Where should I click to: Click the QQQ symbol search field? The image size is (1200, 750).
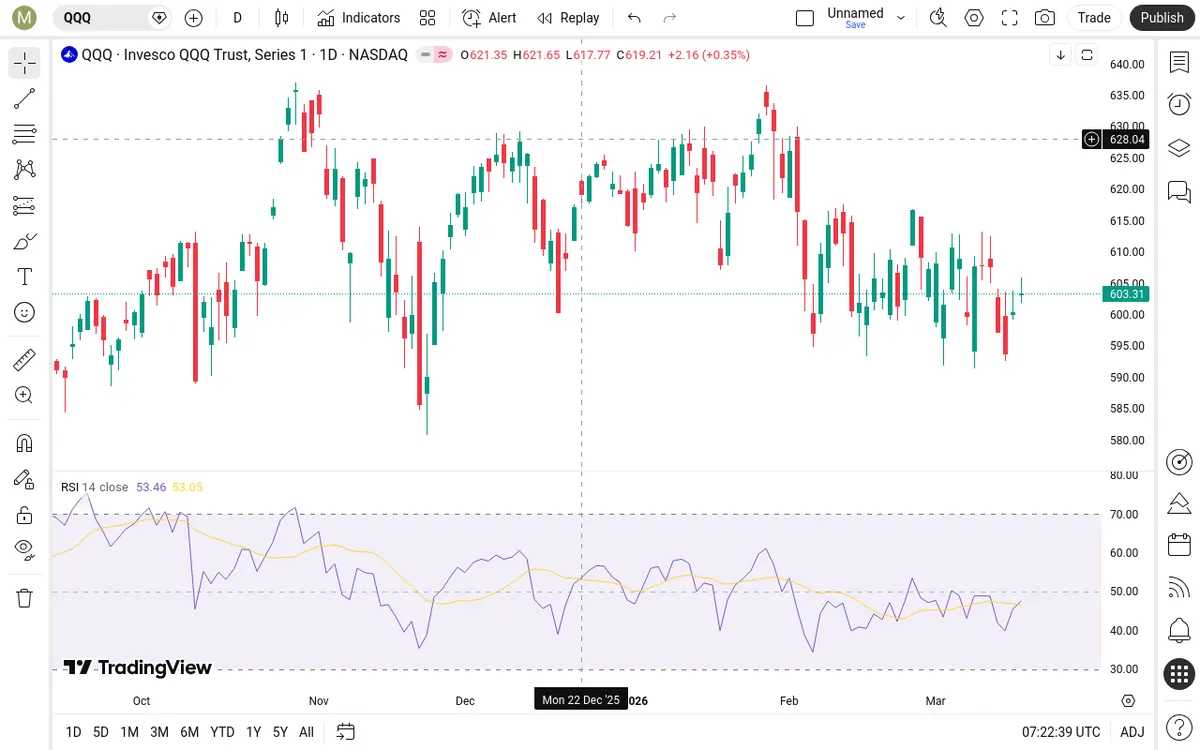[x=111, y=17]
